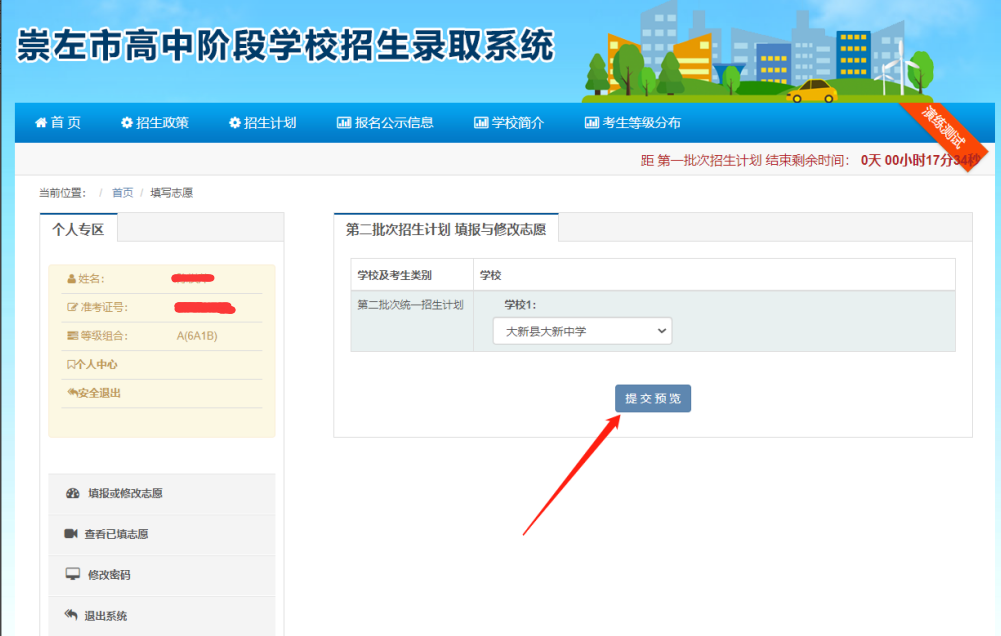Click the monitor icon beside 修改密码
1001x636 pixels.
72,574
